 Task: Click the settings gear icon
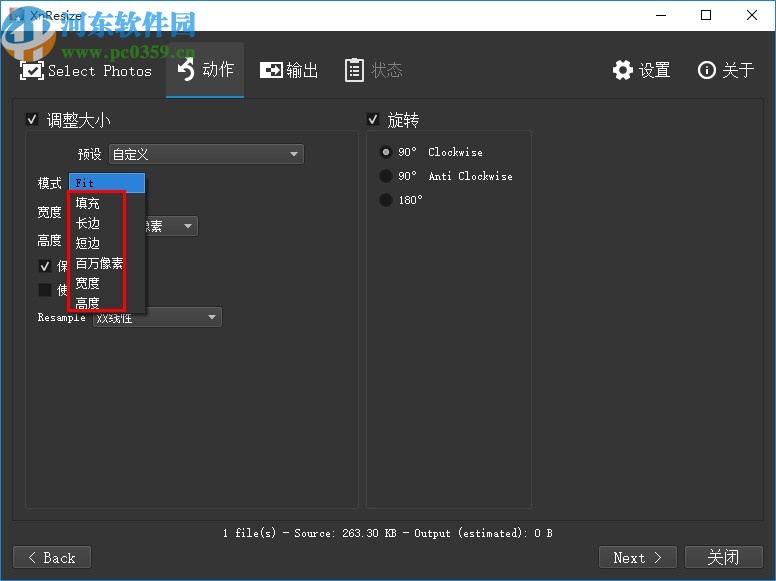pyautogui.click(x=623, y=70)
